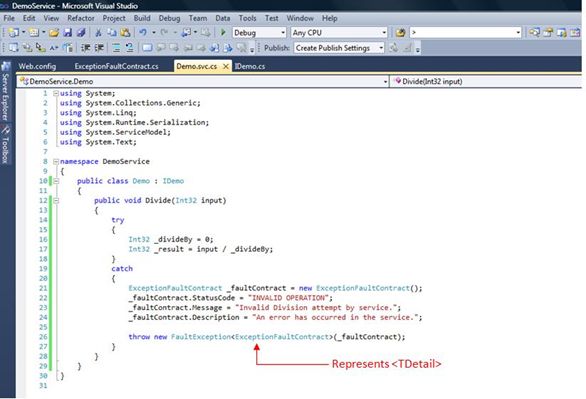Click the catch keyword on line 19
Screen dimensions: 586x399
(122, 269)
